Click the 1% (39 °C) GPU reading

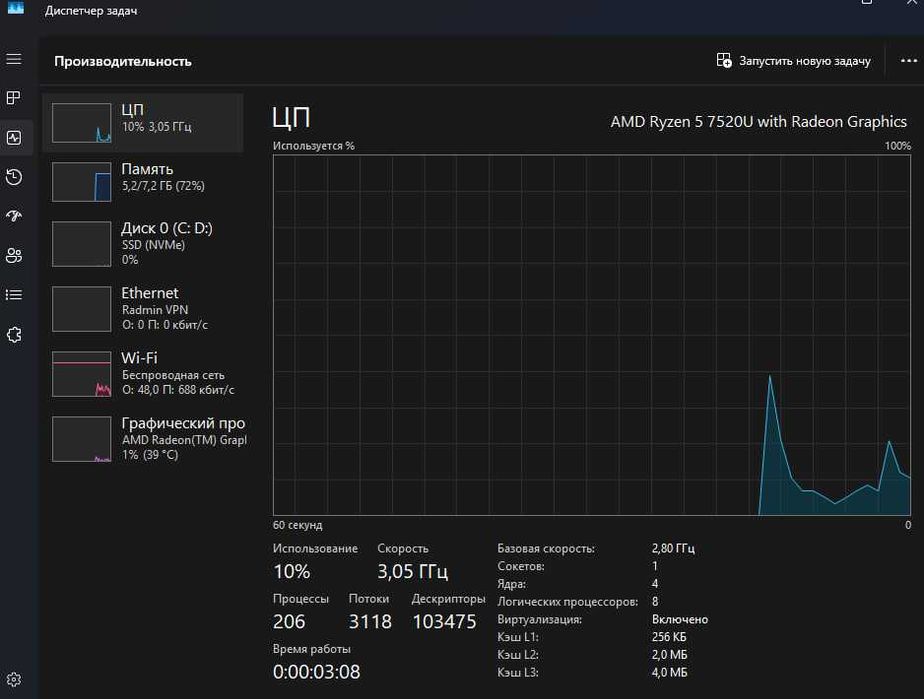tap(150, 454)
